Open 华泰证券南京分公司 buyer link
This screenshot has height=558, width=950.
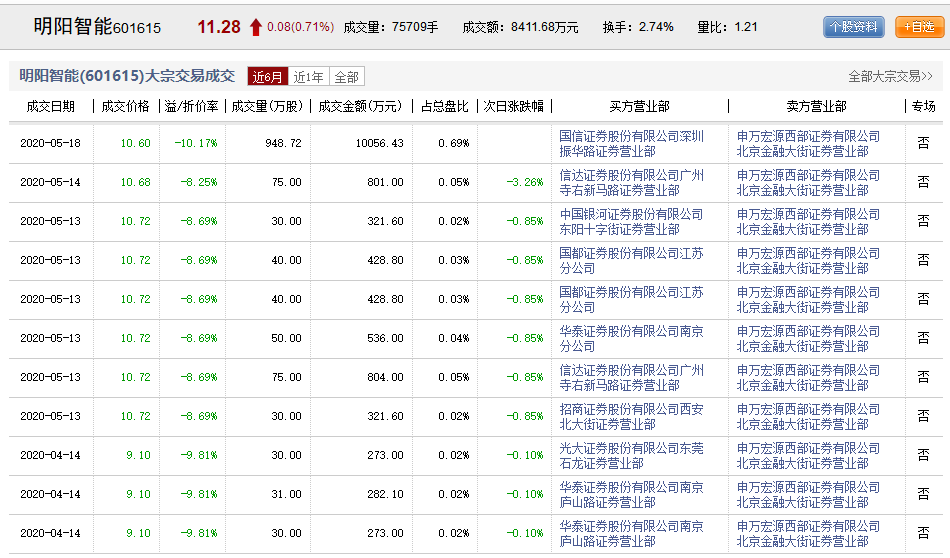[x=631, y=339]
